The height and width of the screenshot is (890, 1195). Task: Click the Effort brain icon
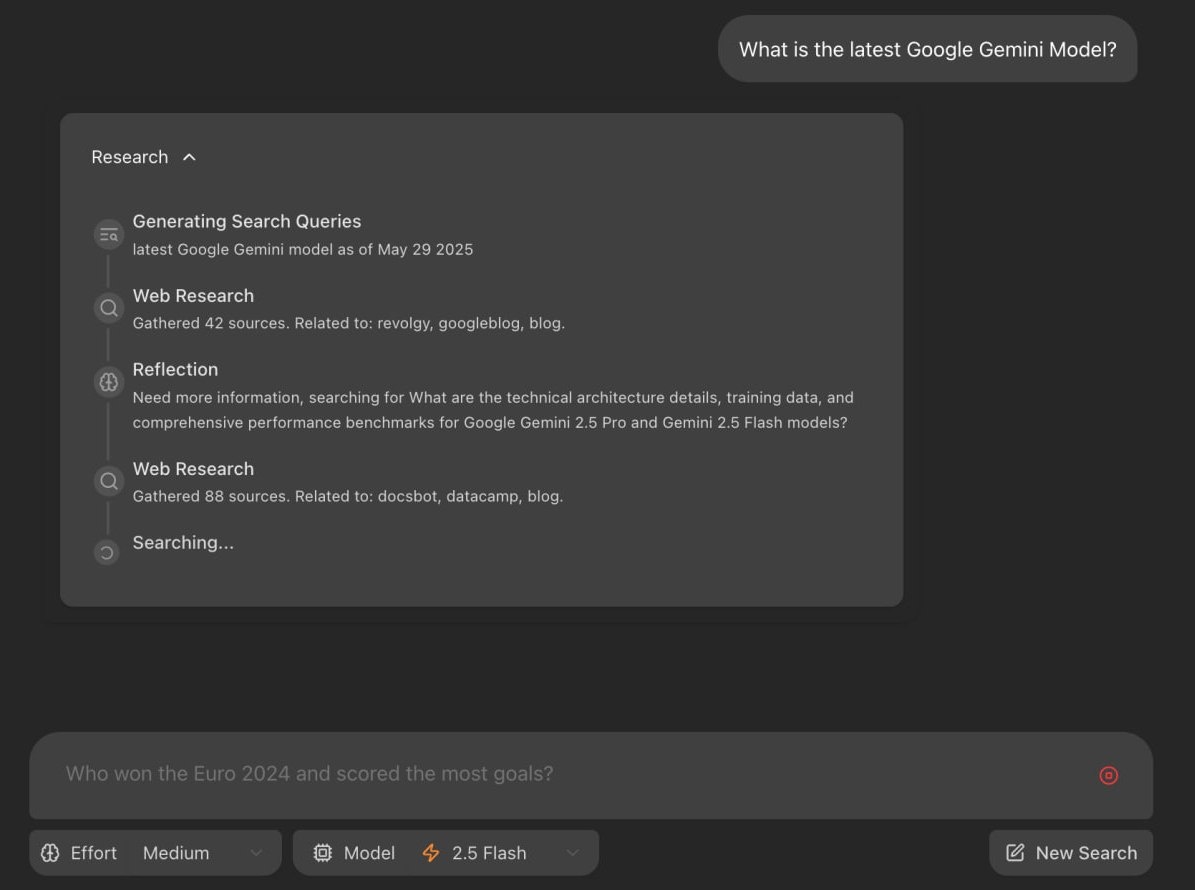pos(50,853)
